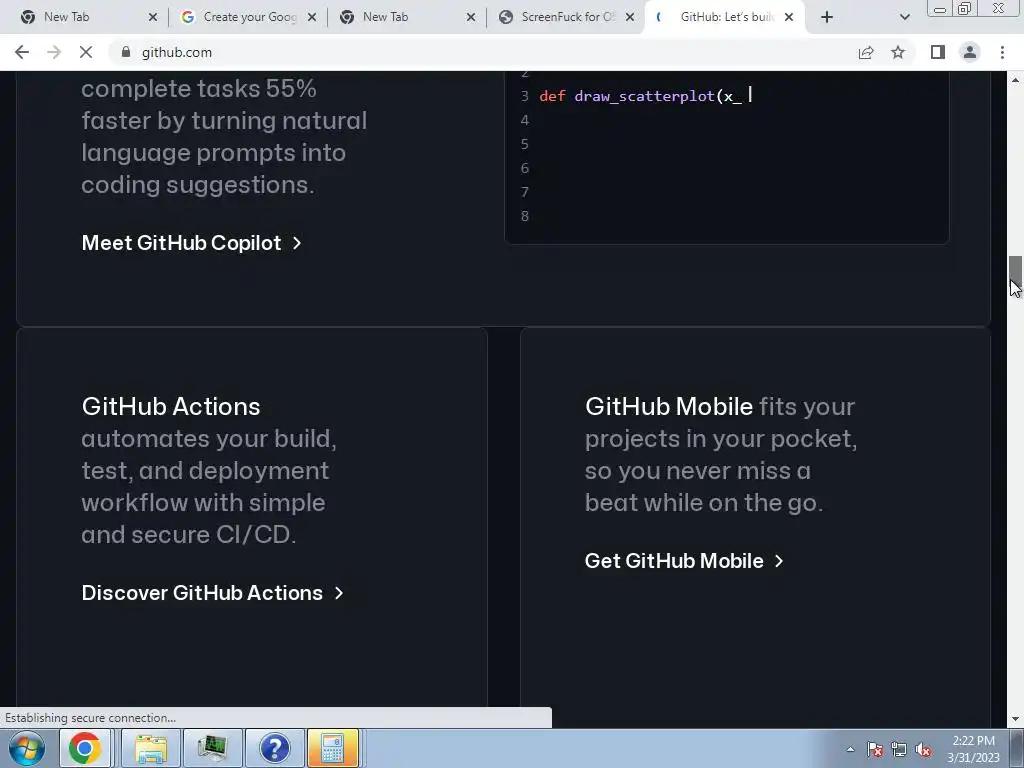Click the vertical scrollbar thumb
This screenshot has width=1024, height=768.
pyautogui.click(x=1015, y=274)
